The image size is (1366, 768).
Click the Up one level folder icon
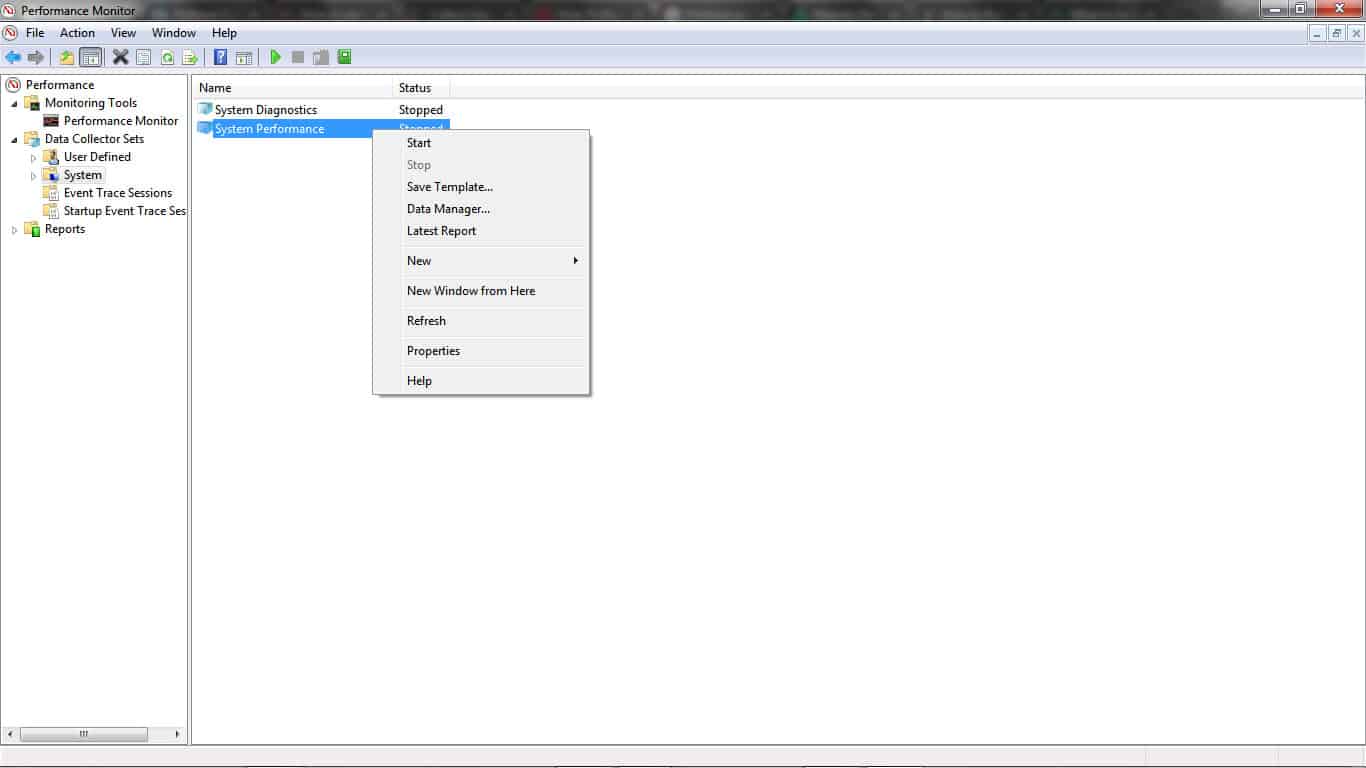[x=66, y=57]
